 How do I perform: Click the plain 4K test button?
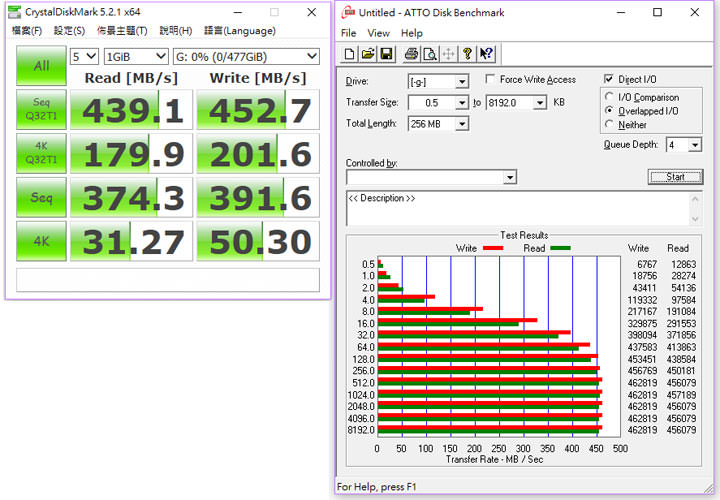[x=41, y=241]
